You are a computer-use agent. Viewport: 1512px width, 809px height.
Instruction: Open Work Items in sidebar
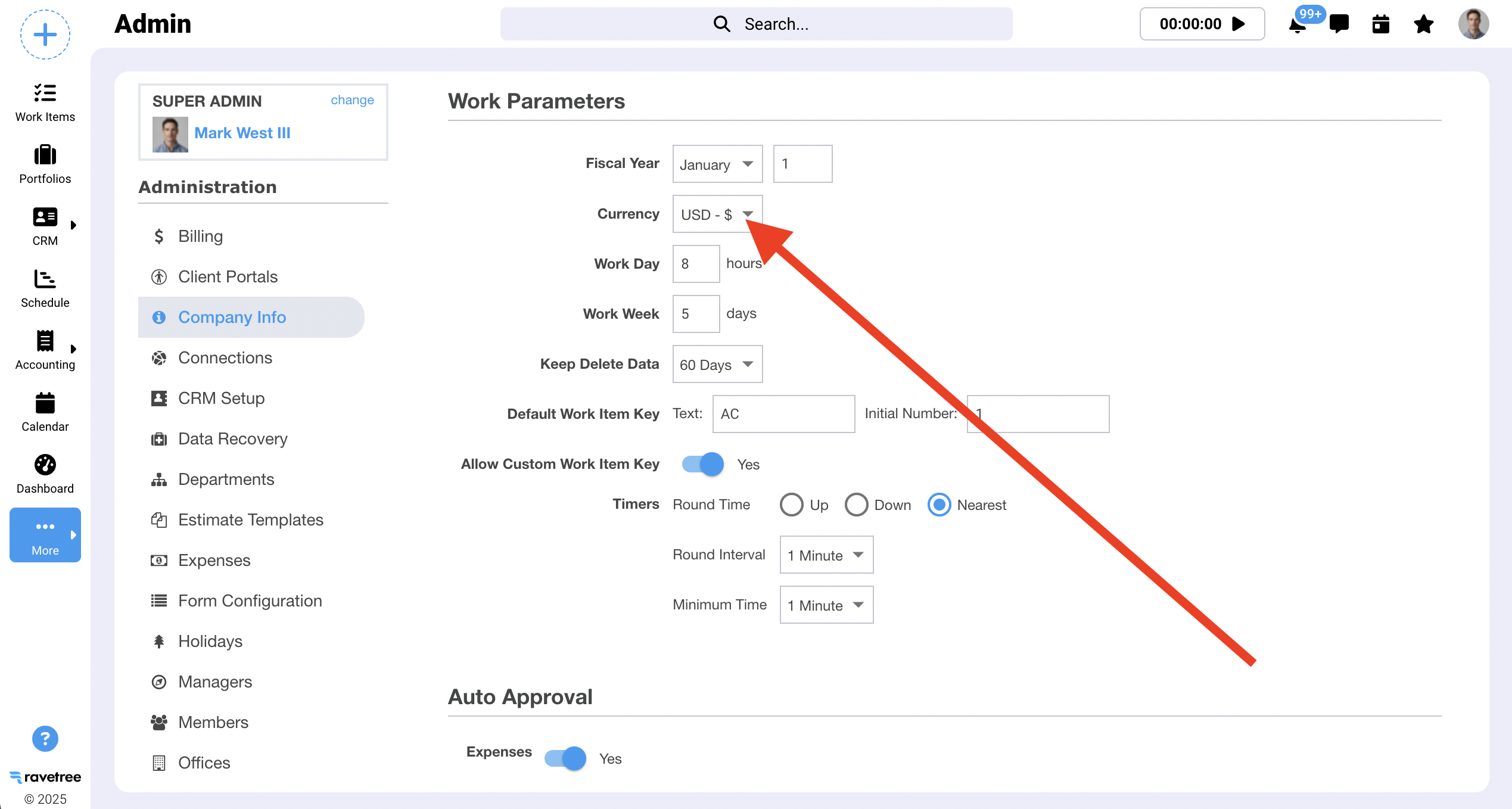(45, 102)
